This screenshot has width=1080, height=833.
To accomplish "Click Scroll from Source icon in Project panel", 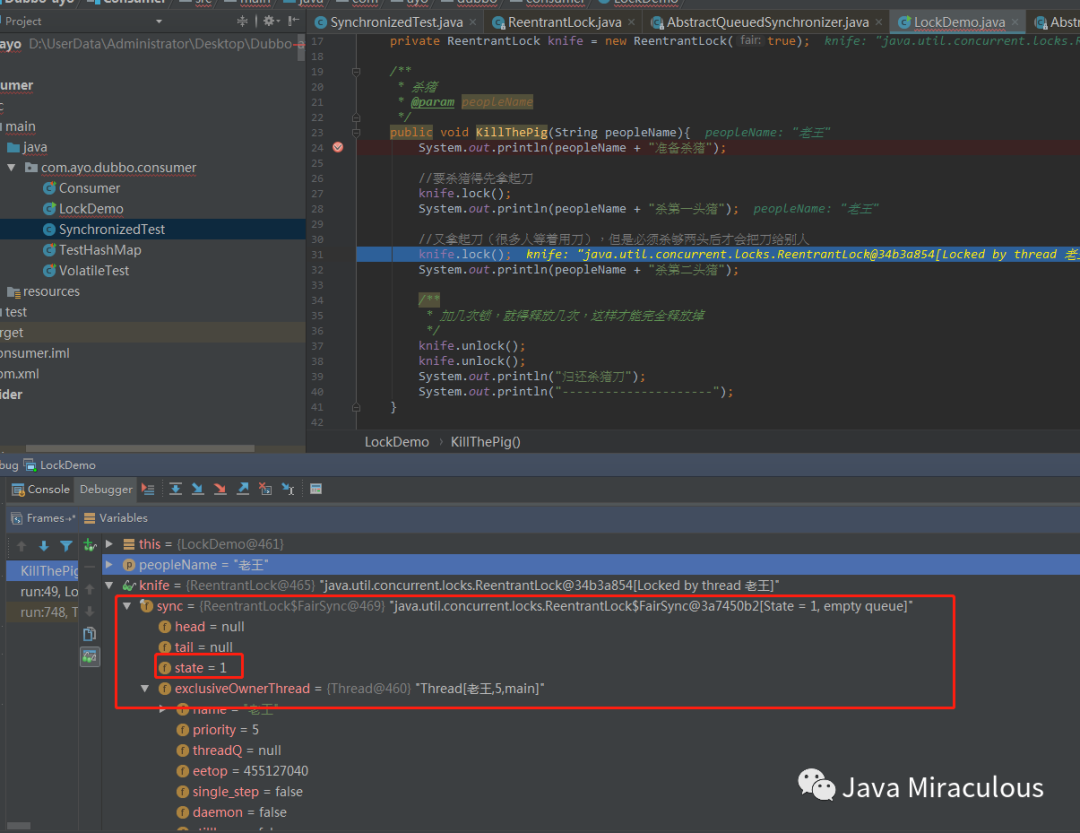I will coord(242,21).
